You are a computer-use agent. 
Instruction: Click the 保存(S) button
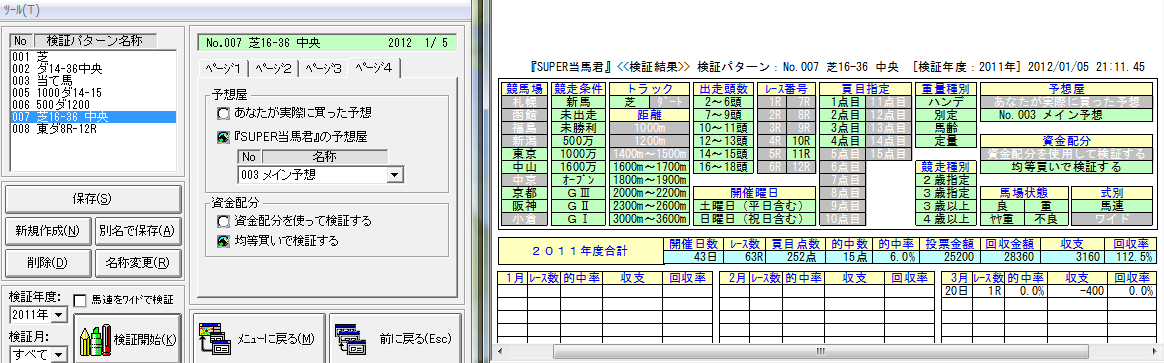click(93, 199)
